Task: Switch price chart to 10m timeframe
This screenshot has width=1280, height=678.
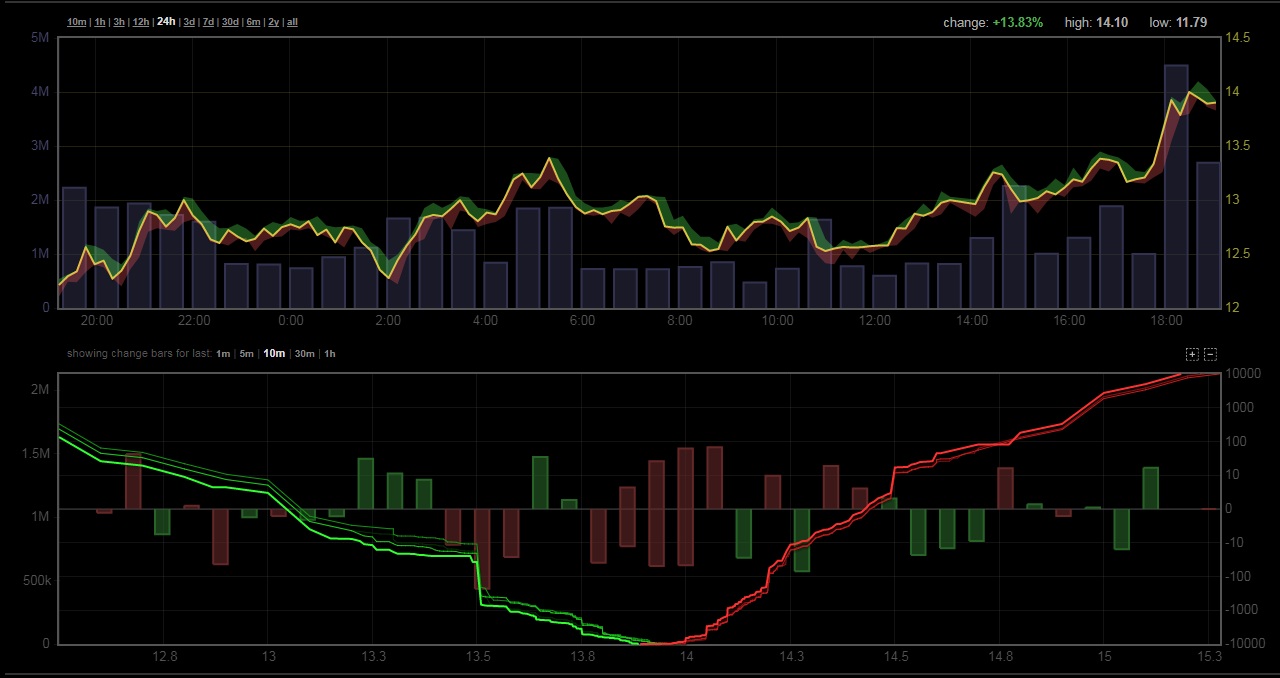Action: coord(77,22)
